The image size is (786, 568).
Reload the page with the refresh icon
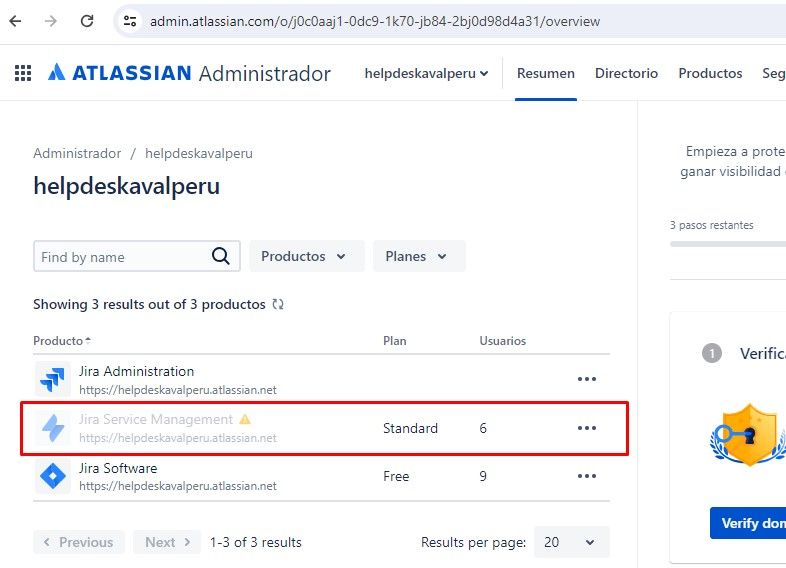tap(87, 21)
